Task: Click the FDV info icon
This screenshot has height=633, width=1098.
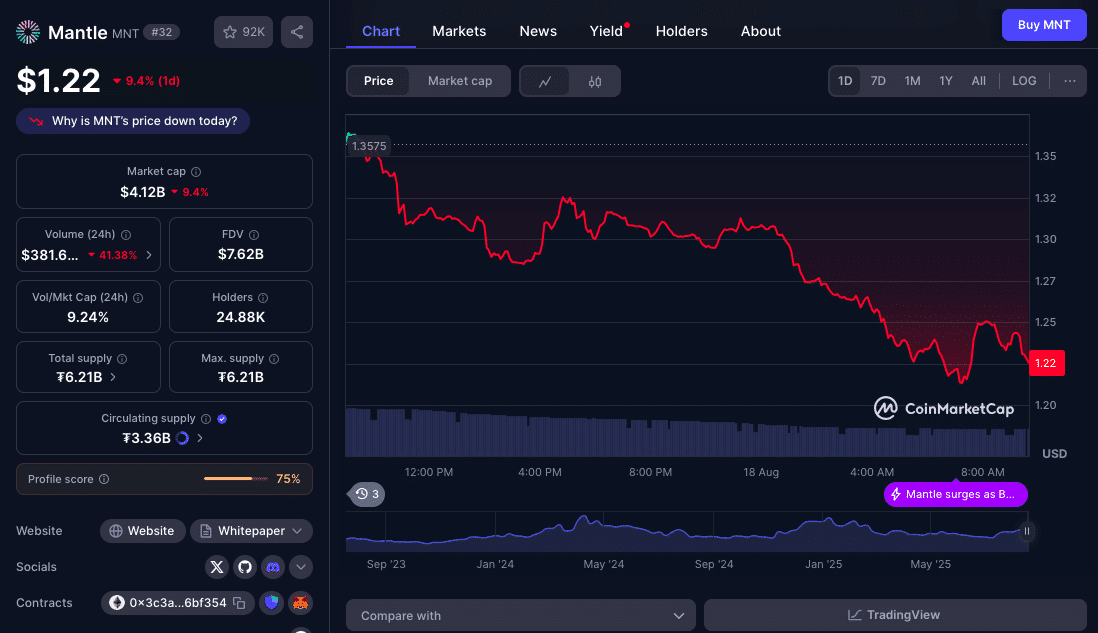Action: (254, 235)
